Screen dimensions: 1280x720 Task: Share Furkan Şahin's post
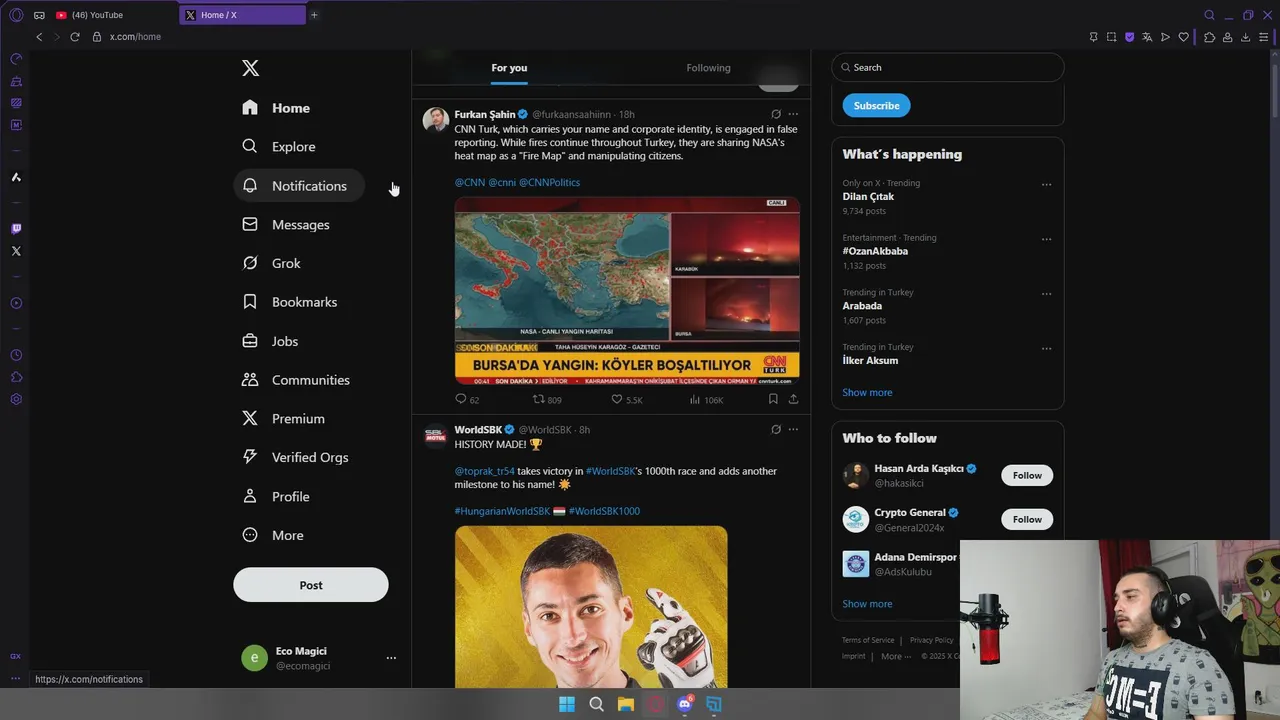(793, 399)
